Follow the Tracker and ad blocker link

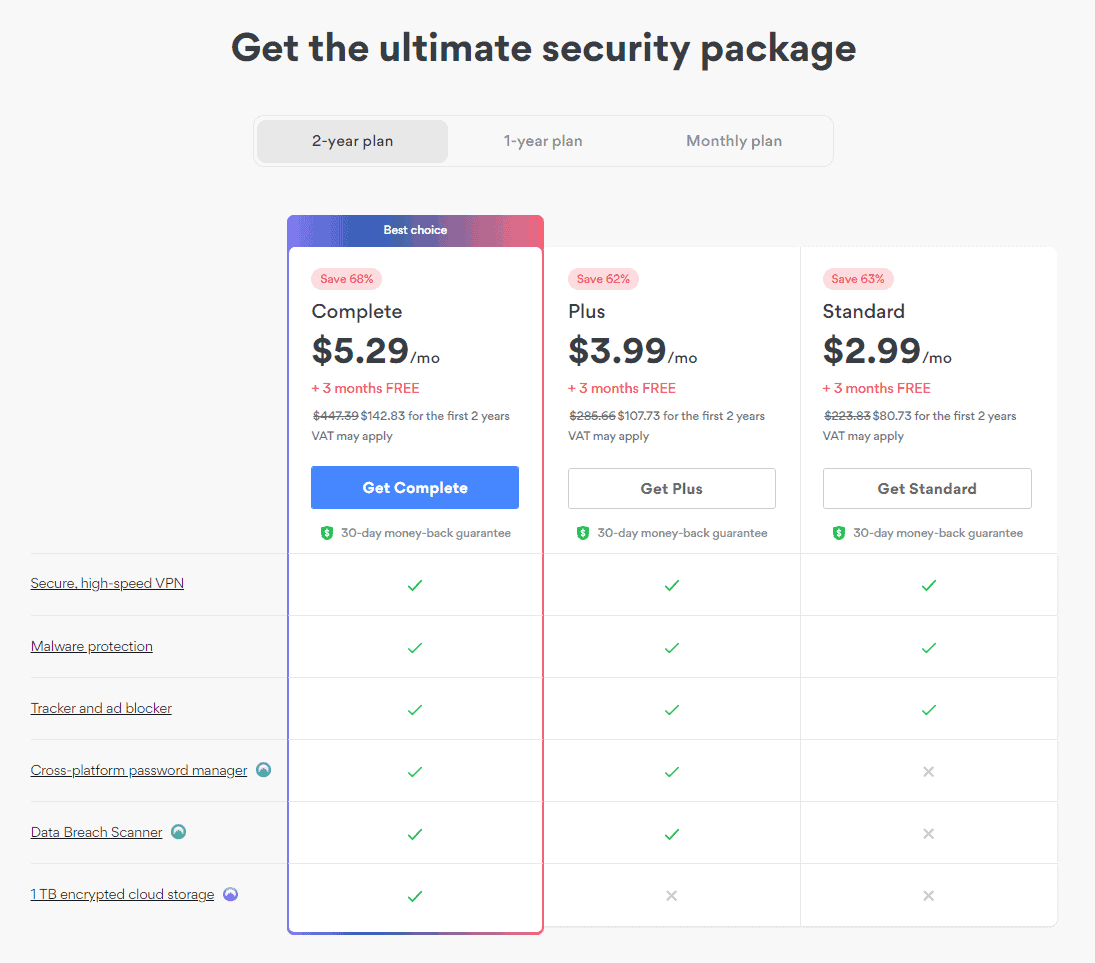[101, 708]
